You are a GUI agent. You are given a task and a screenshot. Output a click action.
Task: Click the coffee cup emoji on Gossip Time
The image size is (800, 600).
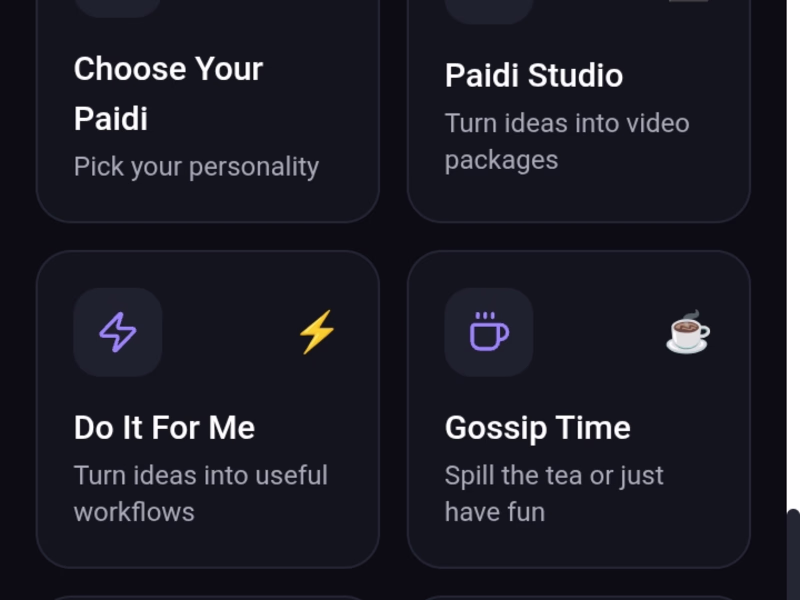[x=688, y=332]
